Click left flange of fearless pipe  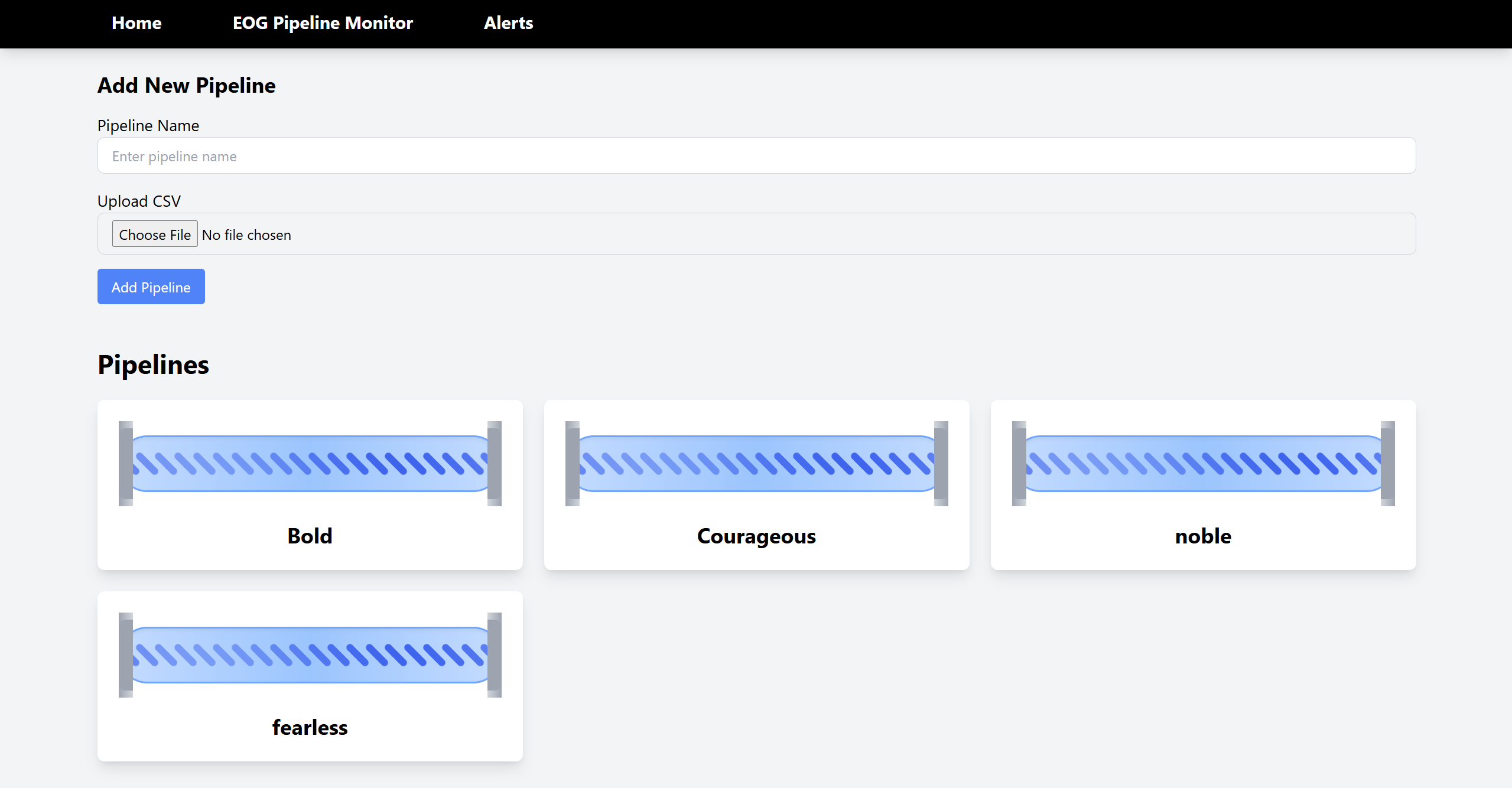(125, 655)
